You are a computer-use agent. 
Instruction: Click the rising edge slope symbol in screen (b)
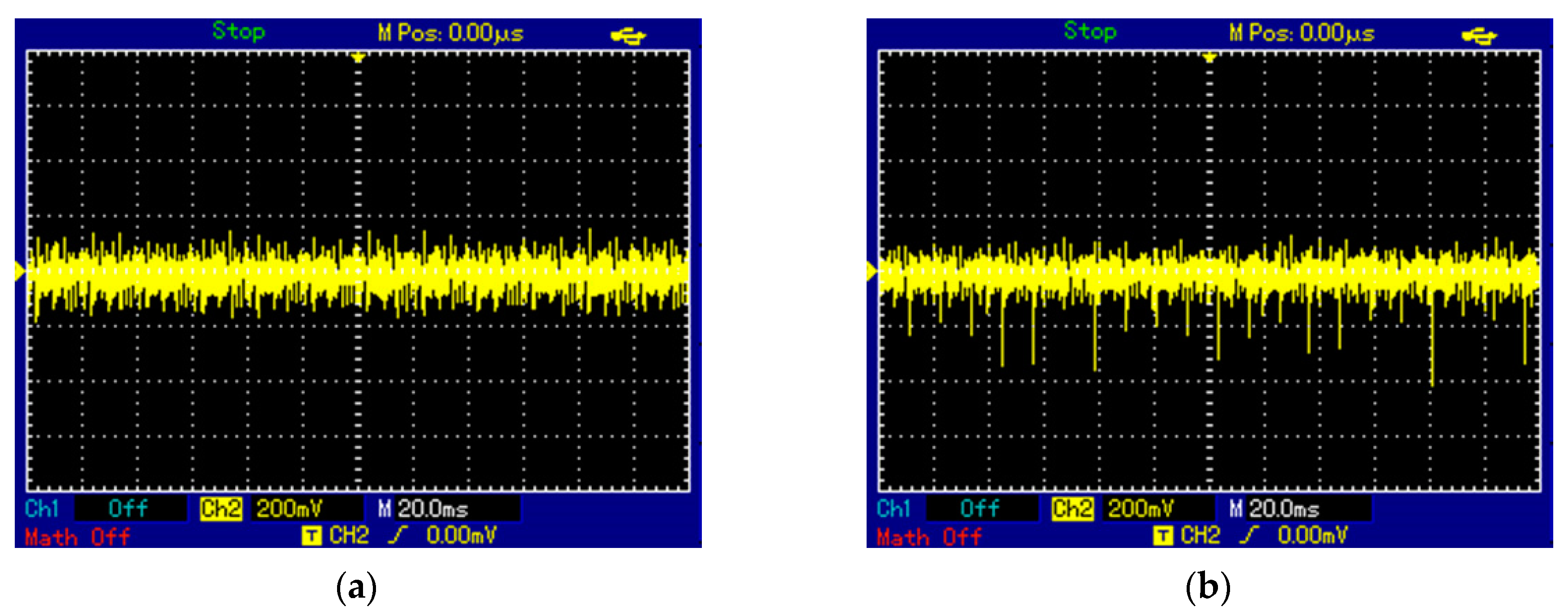(1249, 535)
